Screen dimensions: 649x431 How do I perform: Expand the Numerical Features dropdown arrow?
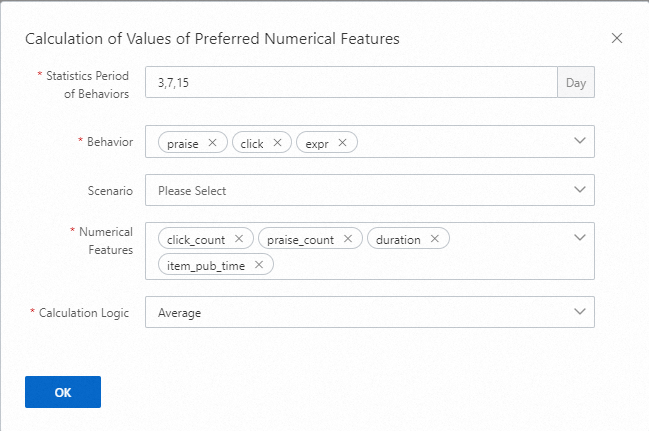coord(579,238)
